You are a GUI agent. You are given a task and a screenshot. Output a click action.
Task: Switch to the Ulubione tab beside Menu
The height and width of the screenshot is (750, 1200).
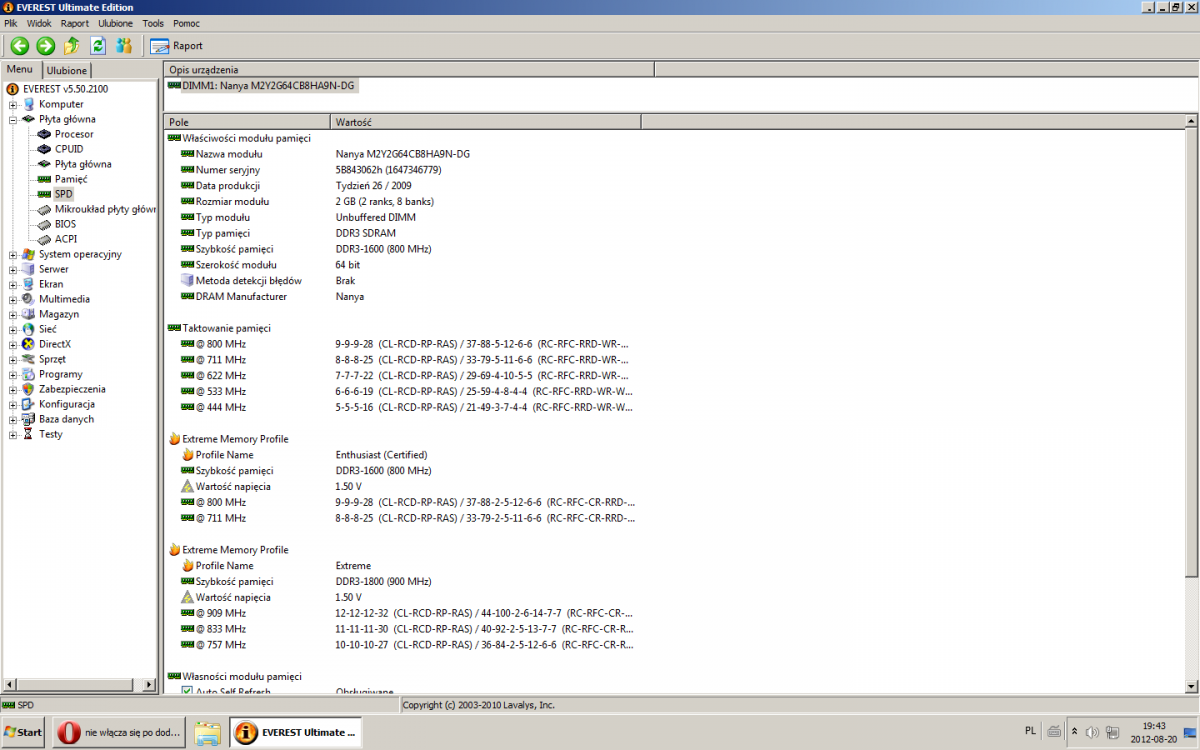[67, 70]
